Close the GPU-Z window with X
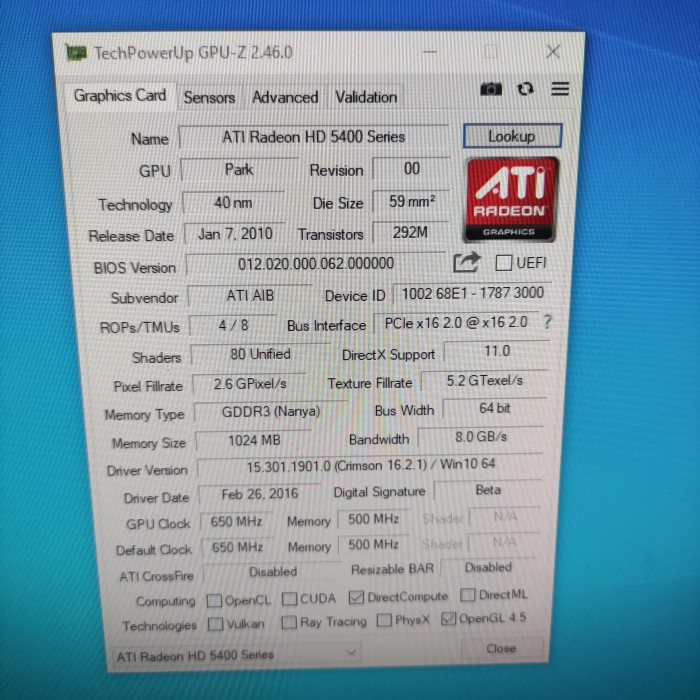The image size is (700, 700). click(x=553, y=52)
